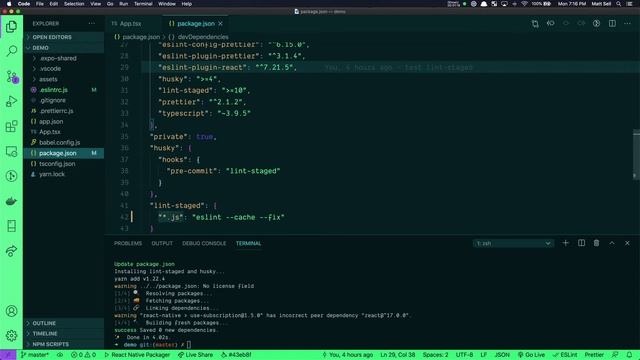Open tsconfig.json in the file explorer
Image resolution: width=640 pixels, height=360 pixels.
pos(64,164)
